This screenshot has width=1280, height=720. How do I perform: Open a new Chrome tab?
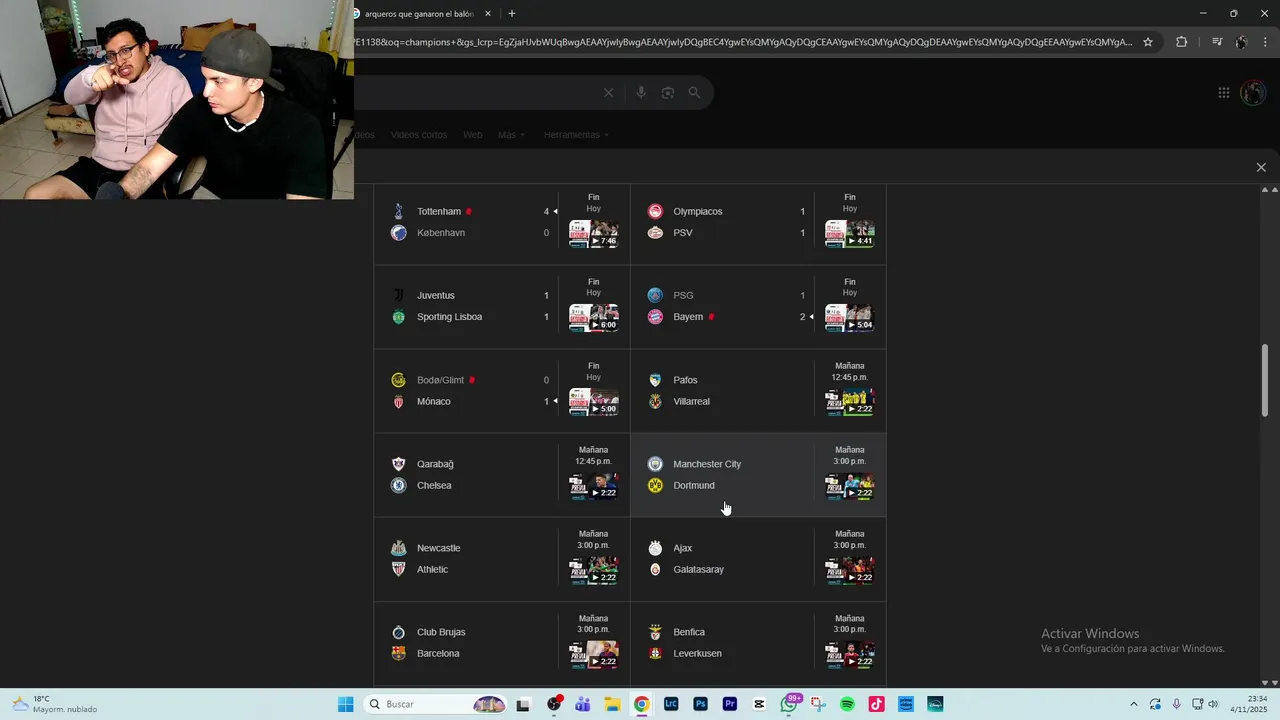[512, 14]
